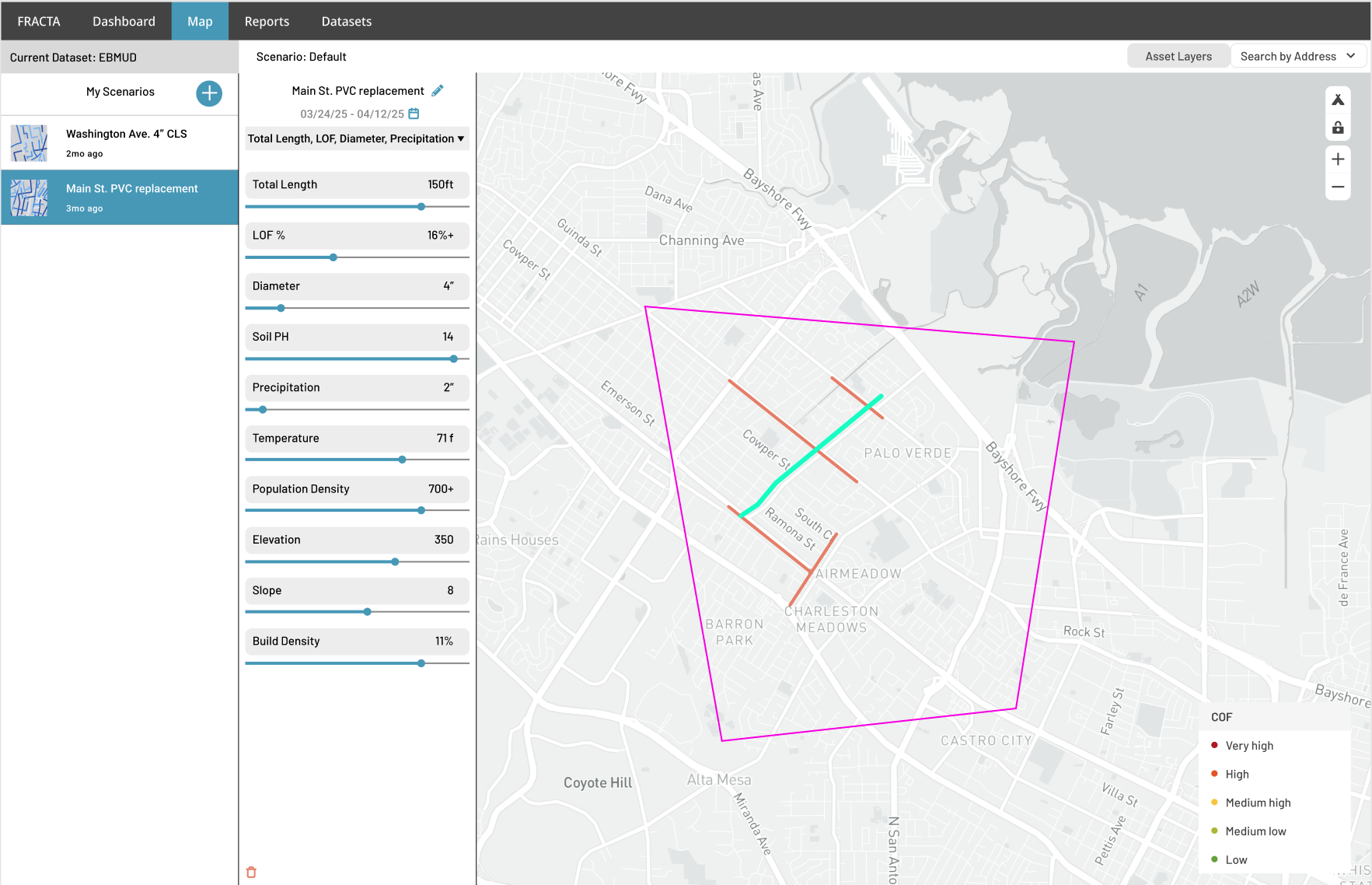
Task: Click the Current Dataset: EBMUD label
Action: pyautogui.click(x=73, y=58)
